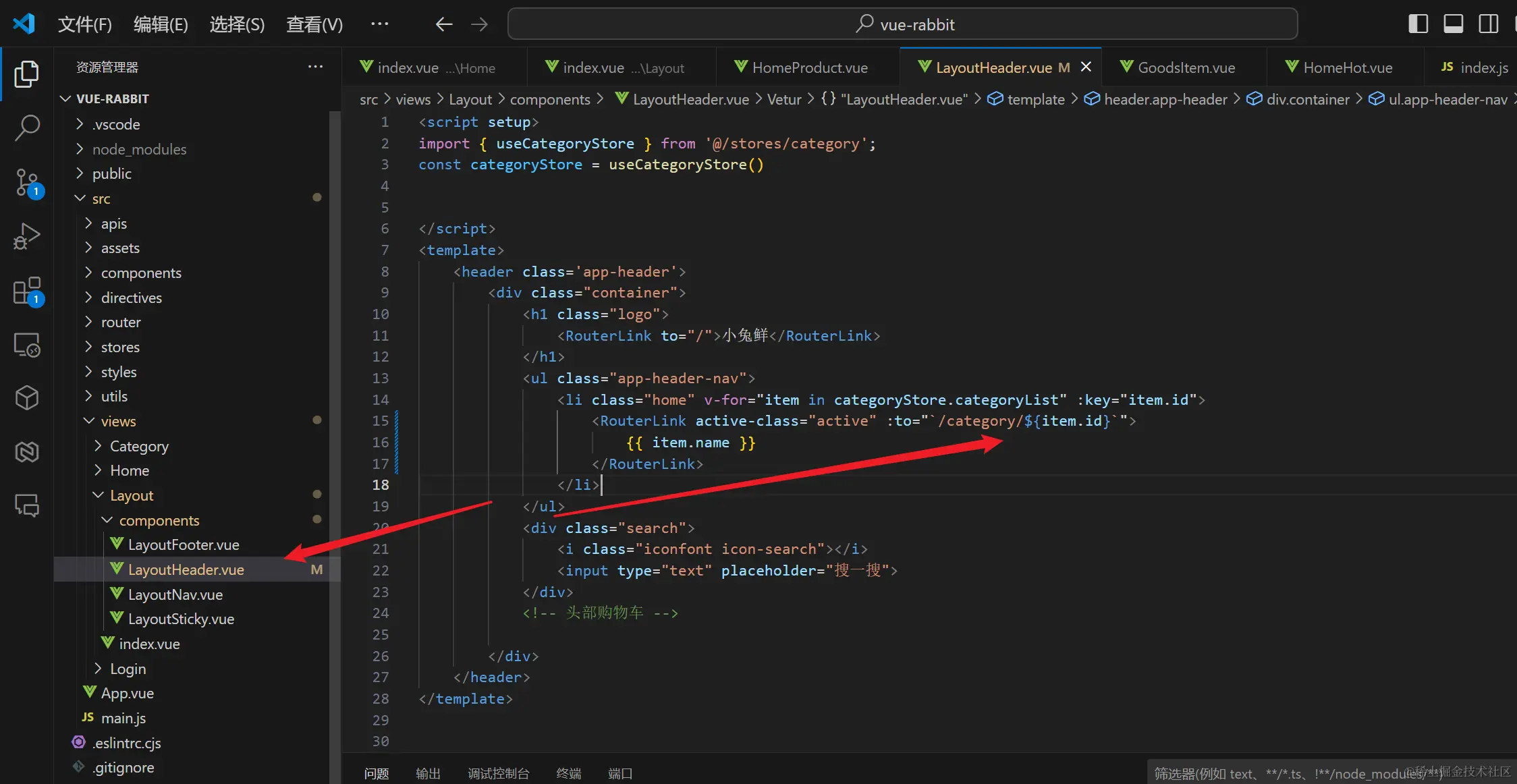The width and height of the screenshot is (1517, 784).
Task: Close the LayoutHeader.vue tab
Action: (1086, 67)
